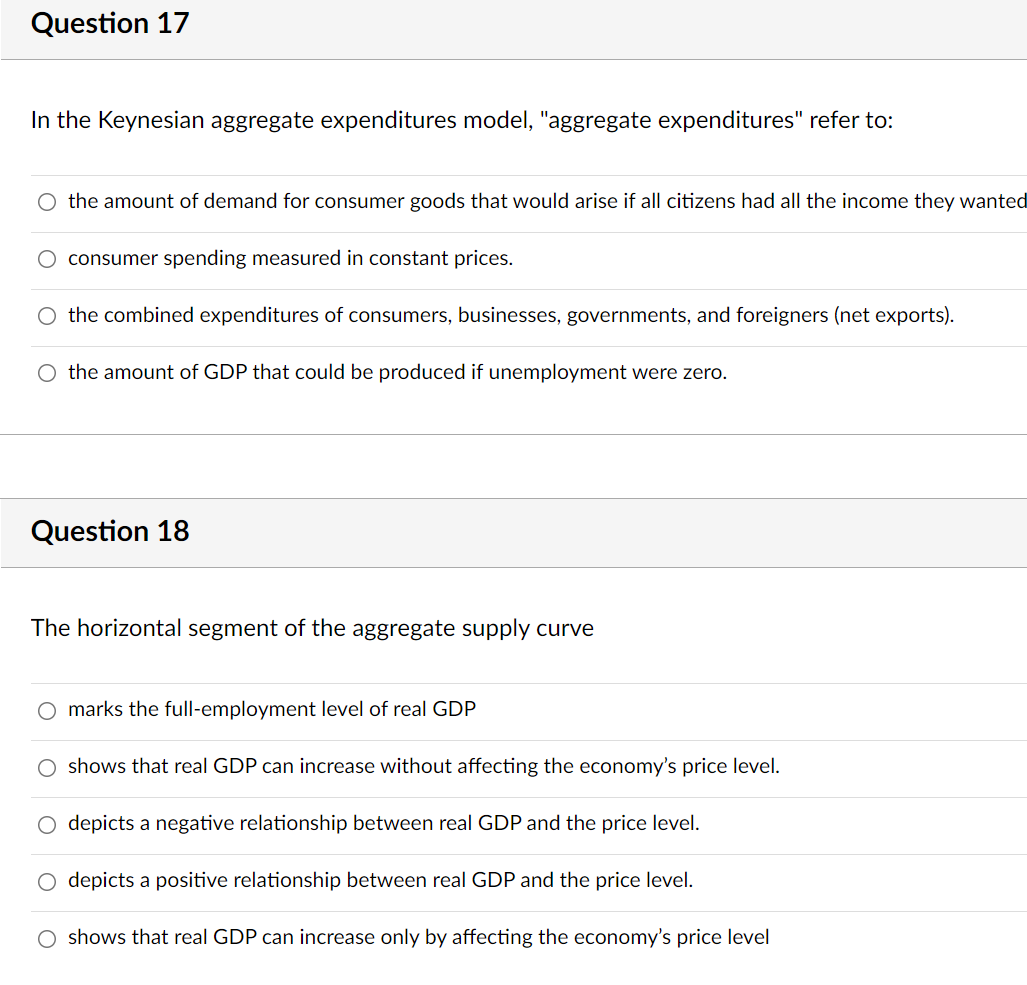Screen dimensions: 1027x985
Task: Click the Question 17 header
Action: (x=109, y=23)
